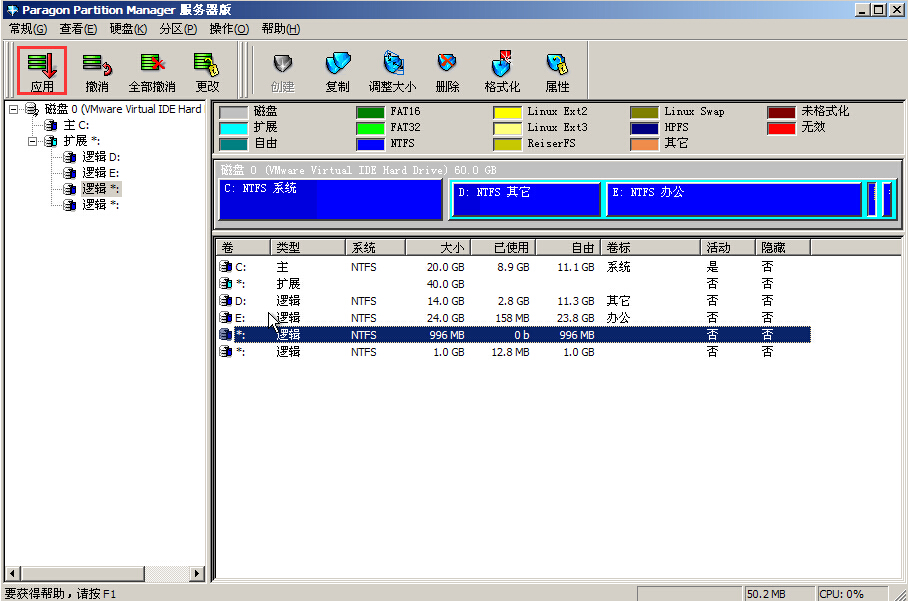Open the 操作(O) menu
This screenshot has width=908, height=601.
click(x=229, y=29)
